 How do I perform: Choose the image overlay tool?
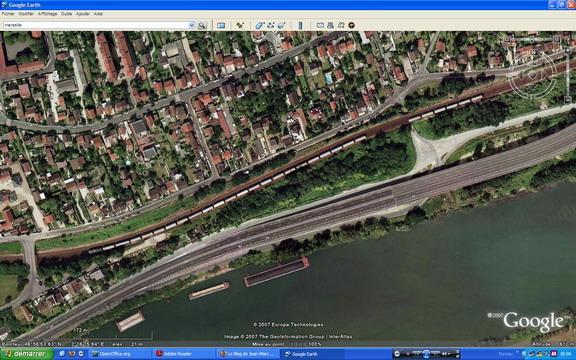click(x=281, y=25)
